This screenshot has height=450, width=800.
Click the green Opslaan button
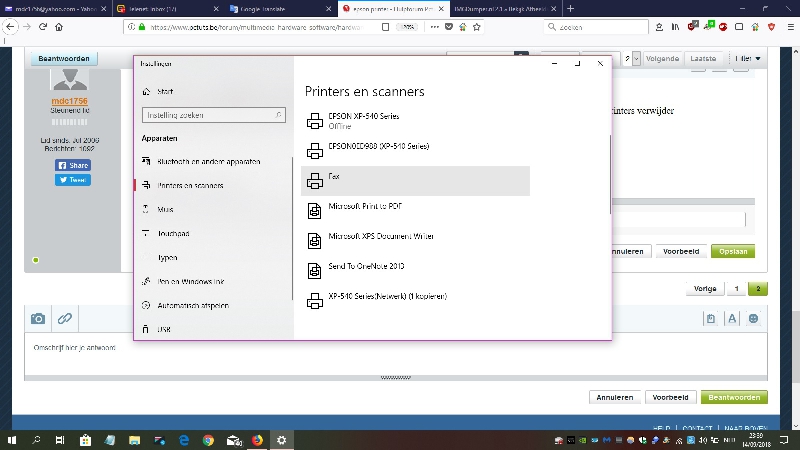[x=733, y=251]
